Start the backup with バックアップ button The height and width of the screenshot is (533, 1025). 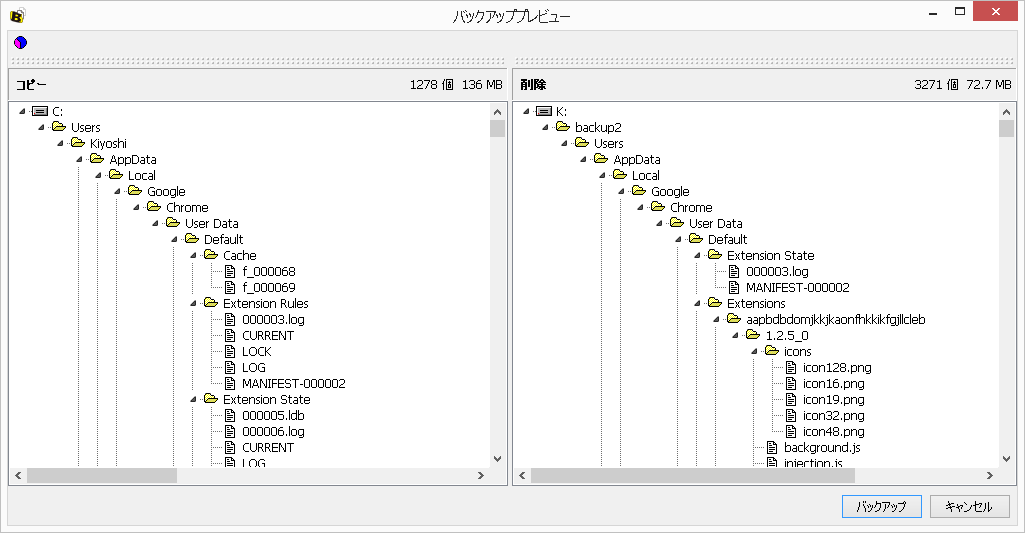(x=882, y=506)
